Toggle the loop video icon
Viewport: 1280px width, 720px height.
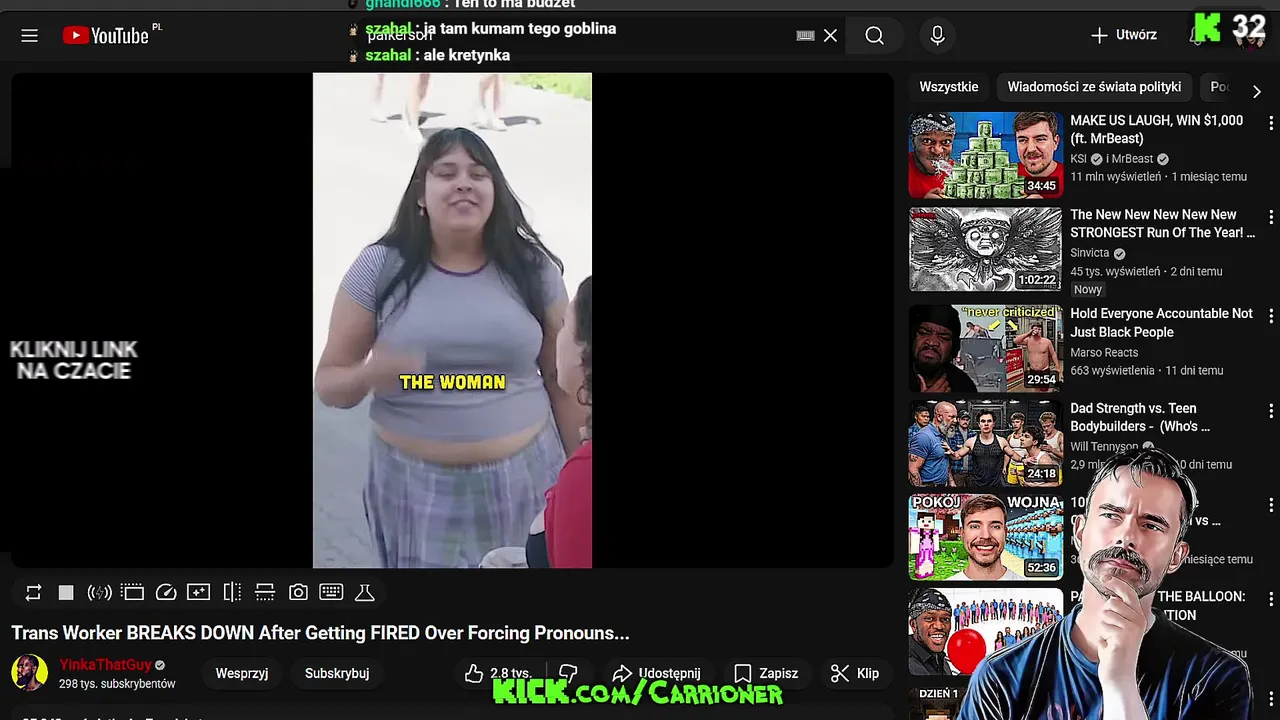pos(33,592)
